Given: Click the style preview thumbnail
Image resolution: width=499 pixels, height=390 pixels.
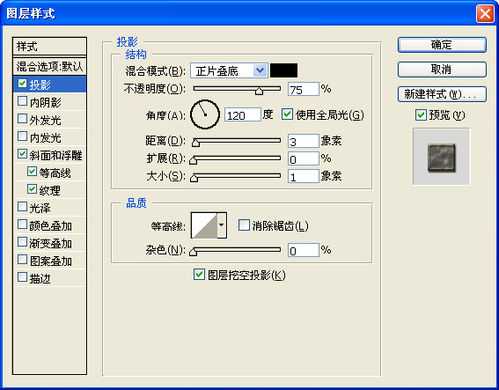Looking at the screenshot, I should pyautogui.click(x=441, y=156).
